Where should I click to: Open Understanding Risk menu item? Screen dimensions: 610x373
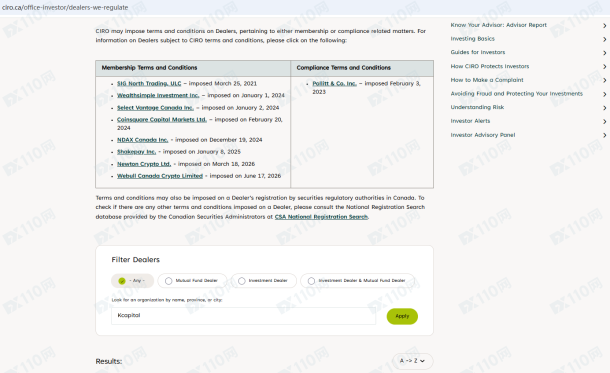click(x=477, y=107)
